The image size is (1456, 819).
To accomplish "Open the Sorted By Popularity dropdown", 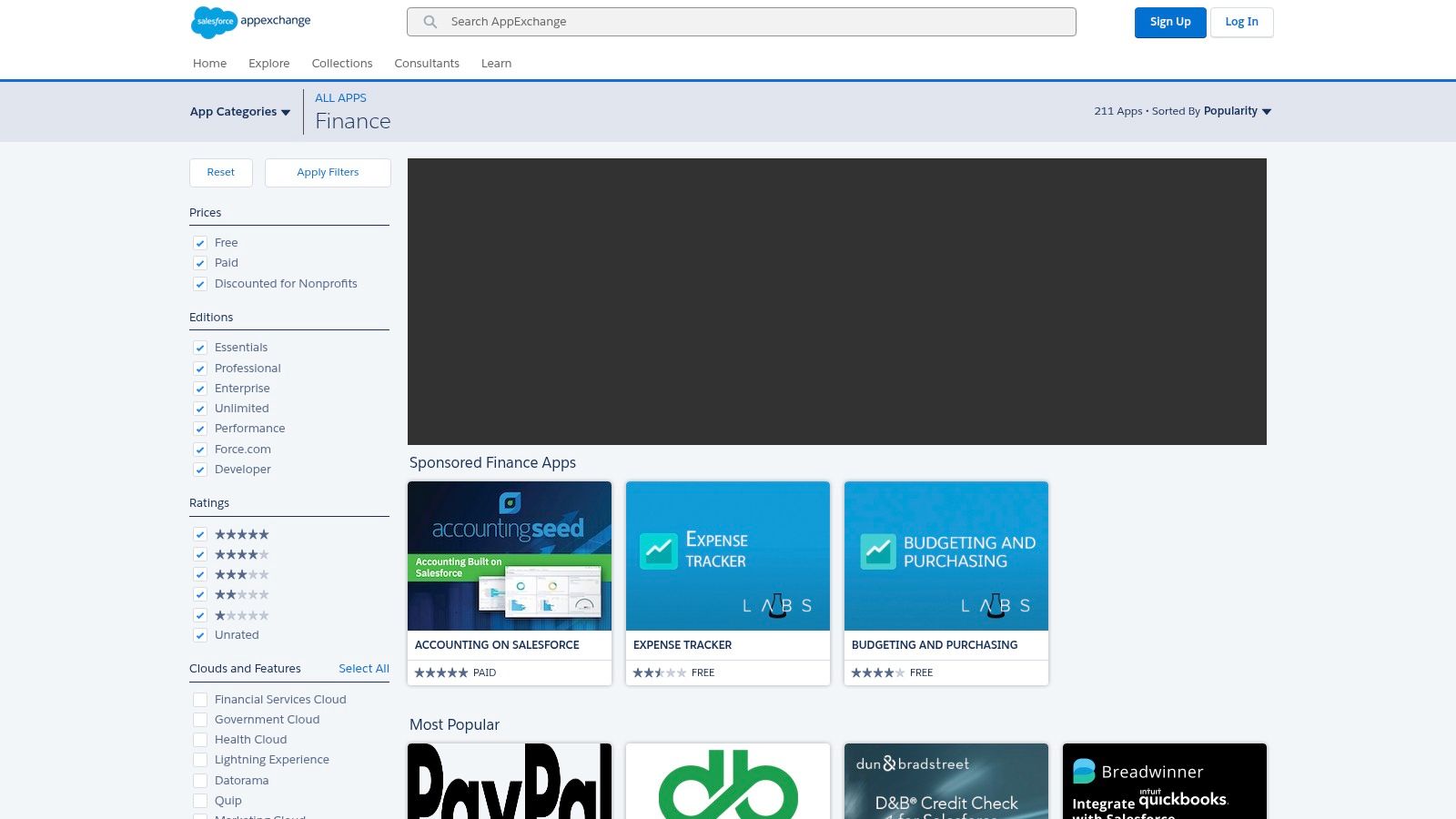I will (x=1237, y=111).
